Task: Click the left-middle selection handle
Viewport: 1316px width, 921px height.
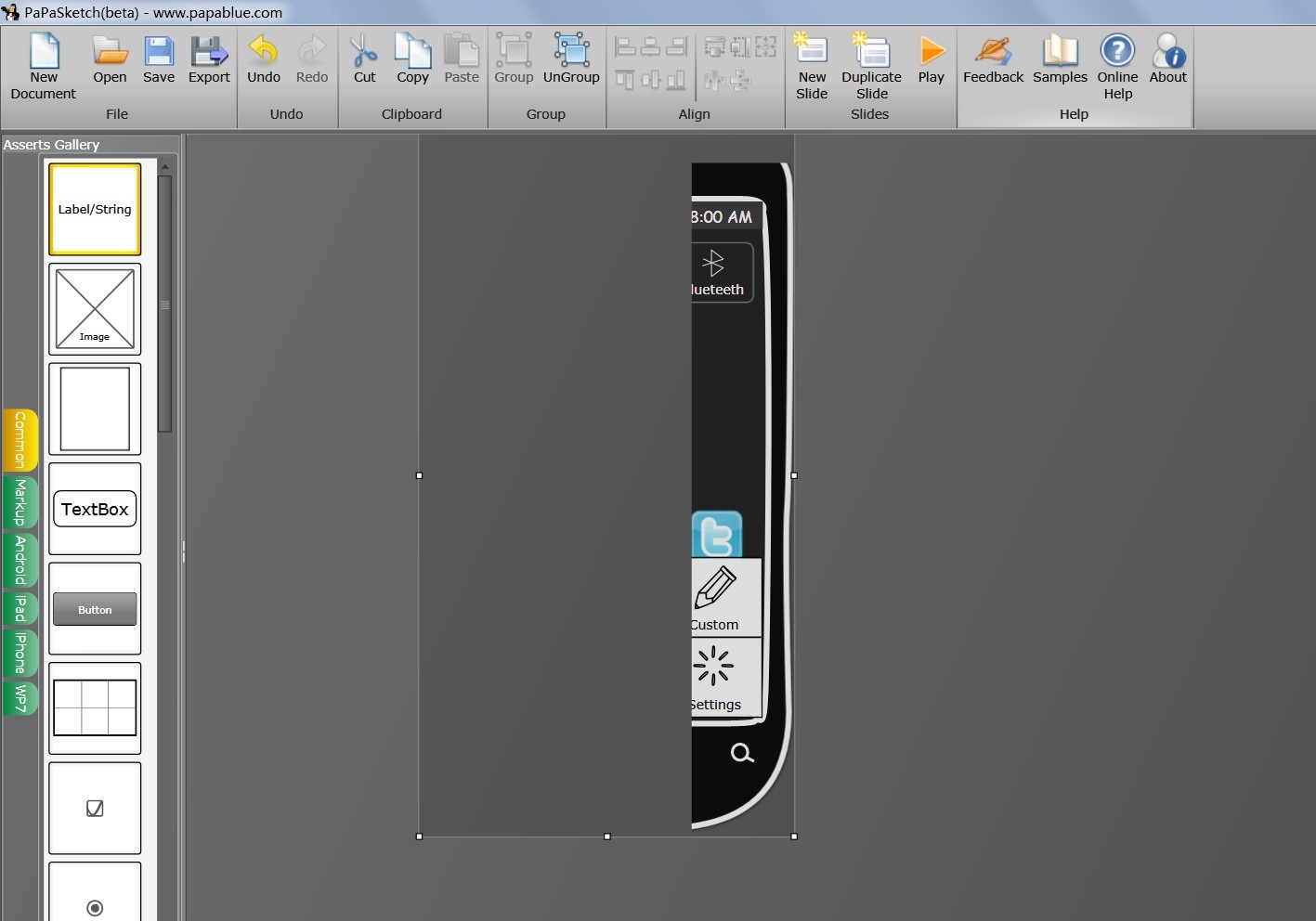Action: point(419,475)
